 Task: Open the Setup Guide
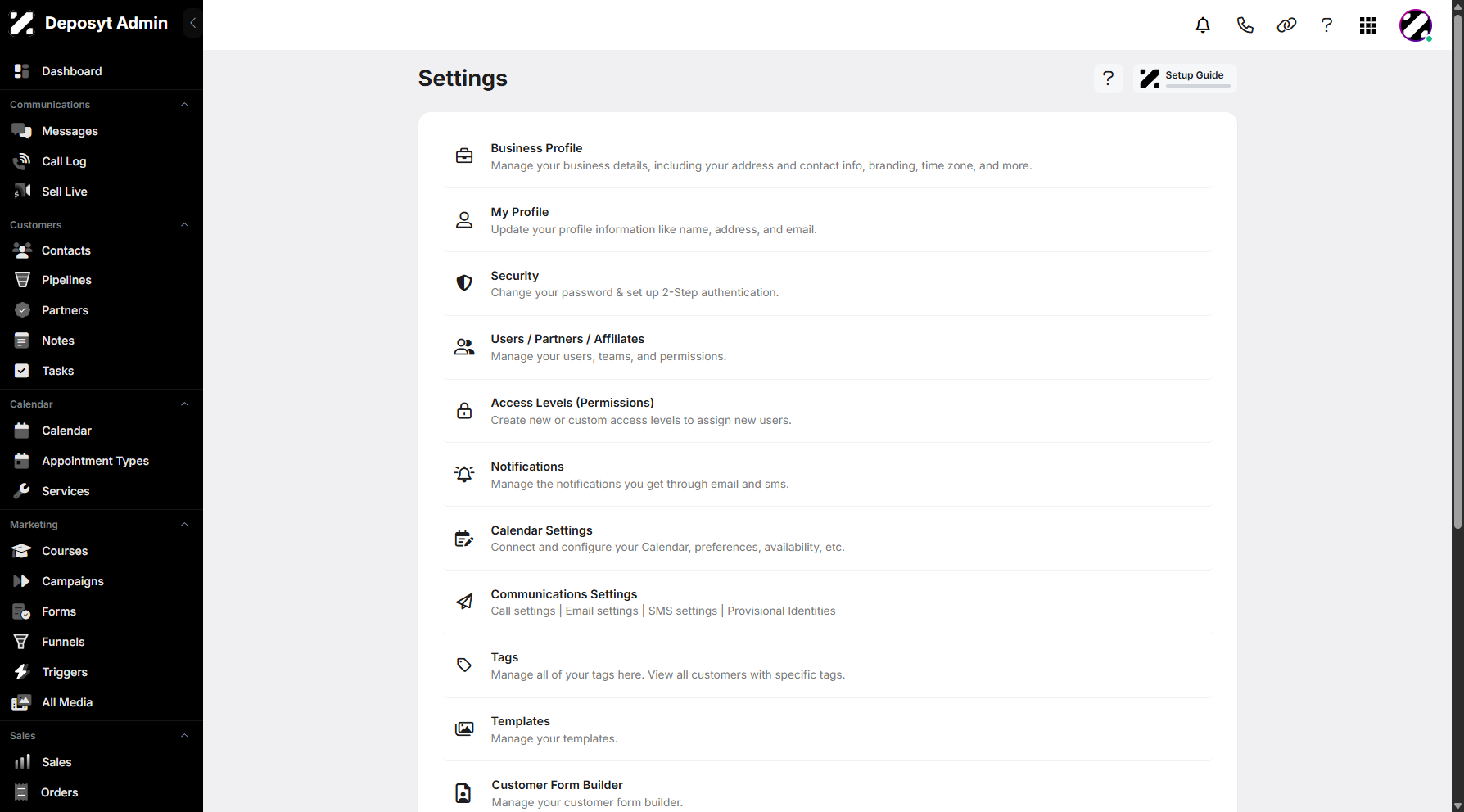point(1185,78)
